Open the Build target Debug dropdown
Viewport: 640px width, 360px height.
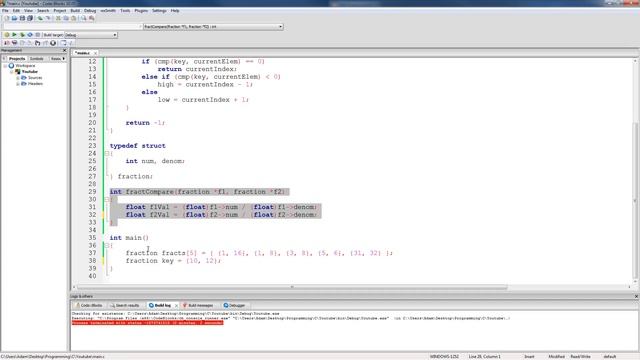[x=91, y=35]
